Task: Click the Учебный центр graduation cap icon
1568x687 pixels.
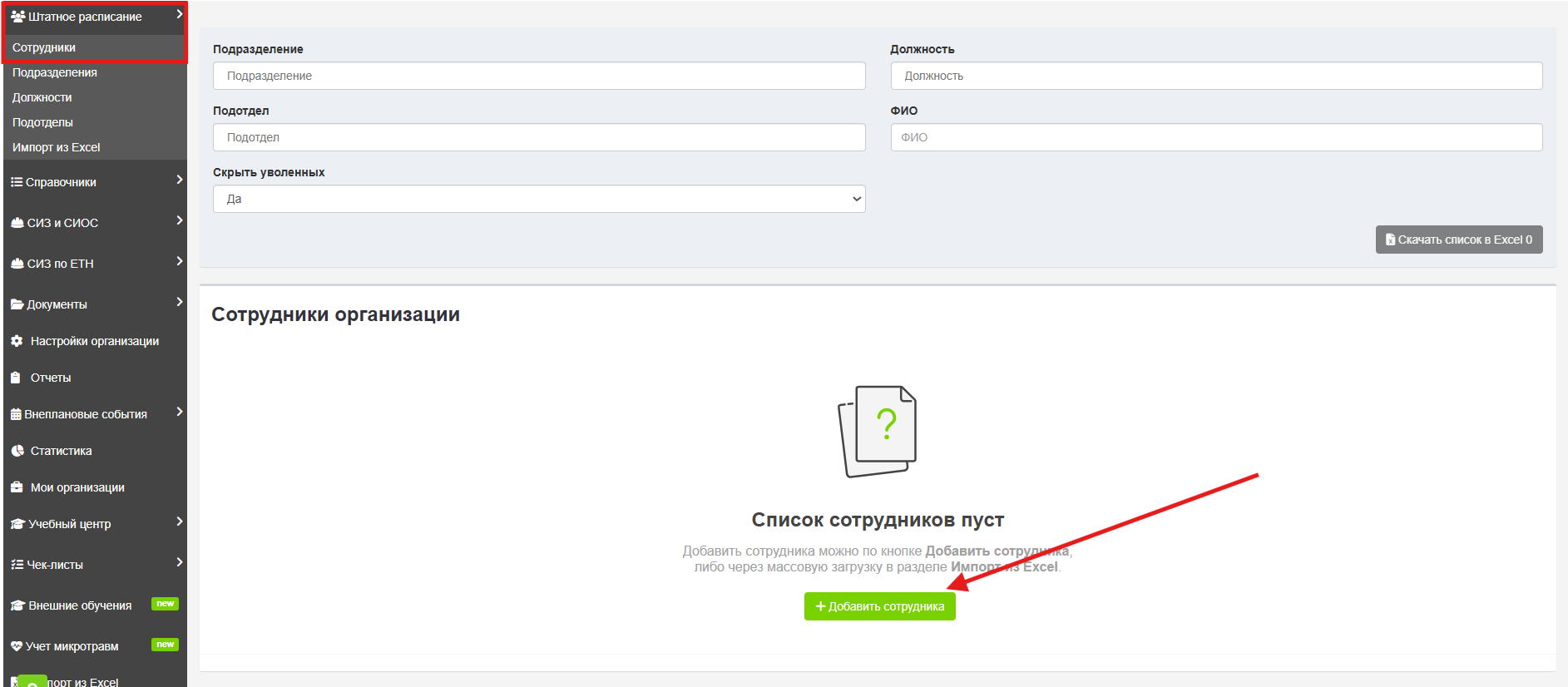Action: pyautogui.click(x=18, y=524)
